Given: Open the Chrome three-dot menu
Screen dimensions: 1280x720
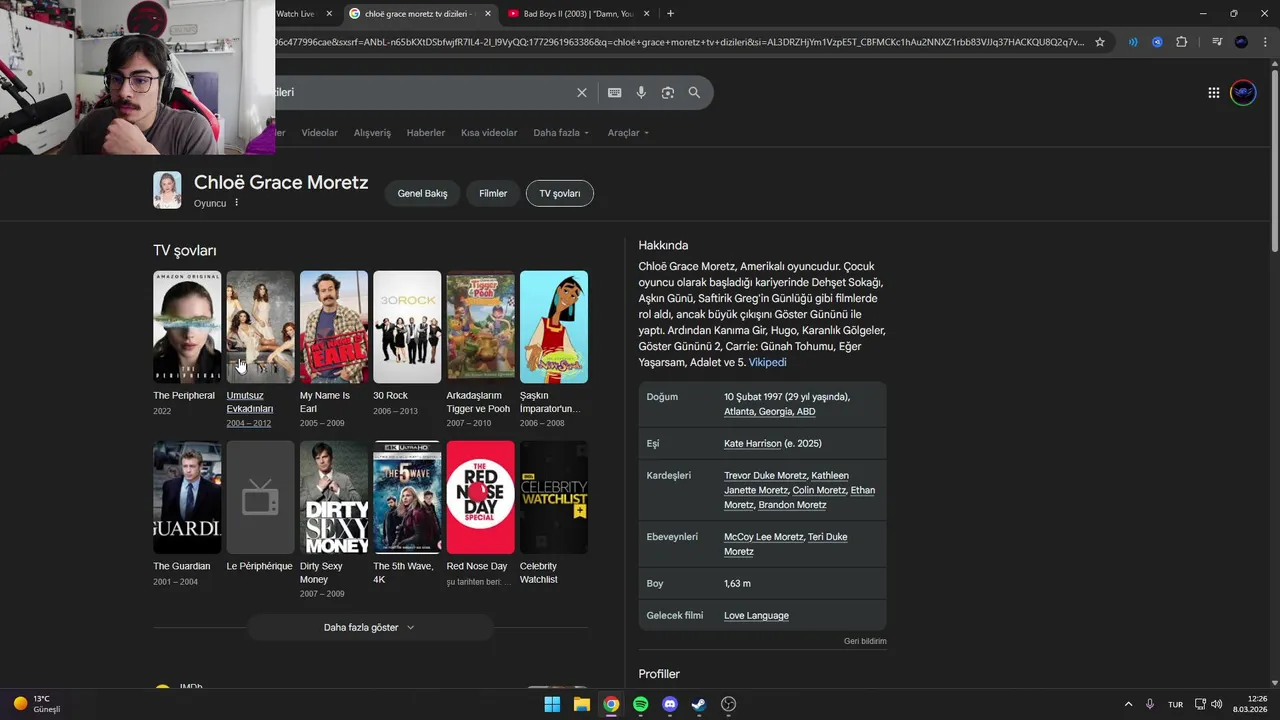Looking at the screenshot, I should pos(1265,42).
